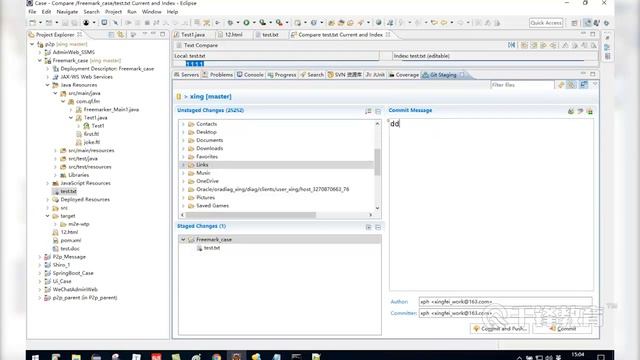Click the Author input field
The width and height of the screenshot is (640, 360).
(505, 302)
